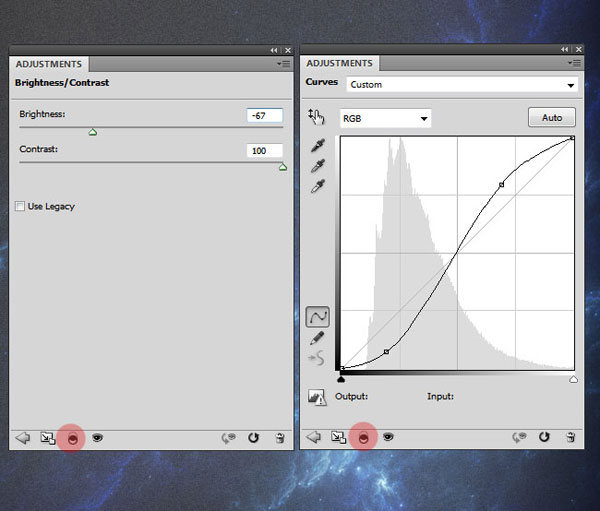
Task: Select ADJUSTMENTS tab in Curves panel
Action: click(x=339, y=63)
